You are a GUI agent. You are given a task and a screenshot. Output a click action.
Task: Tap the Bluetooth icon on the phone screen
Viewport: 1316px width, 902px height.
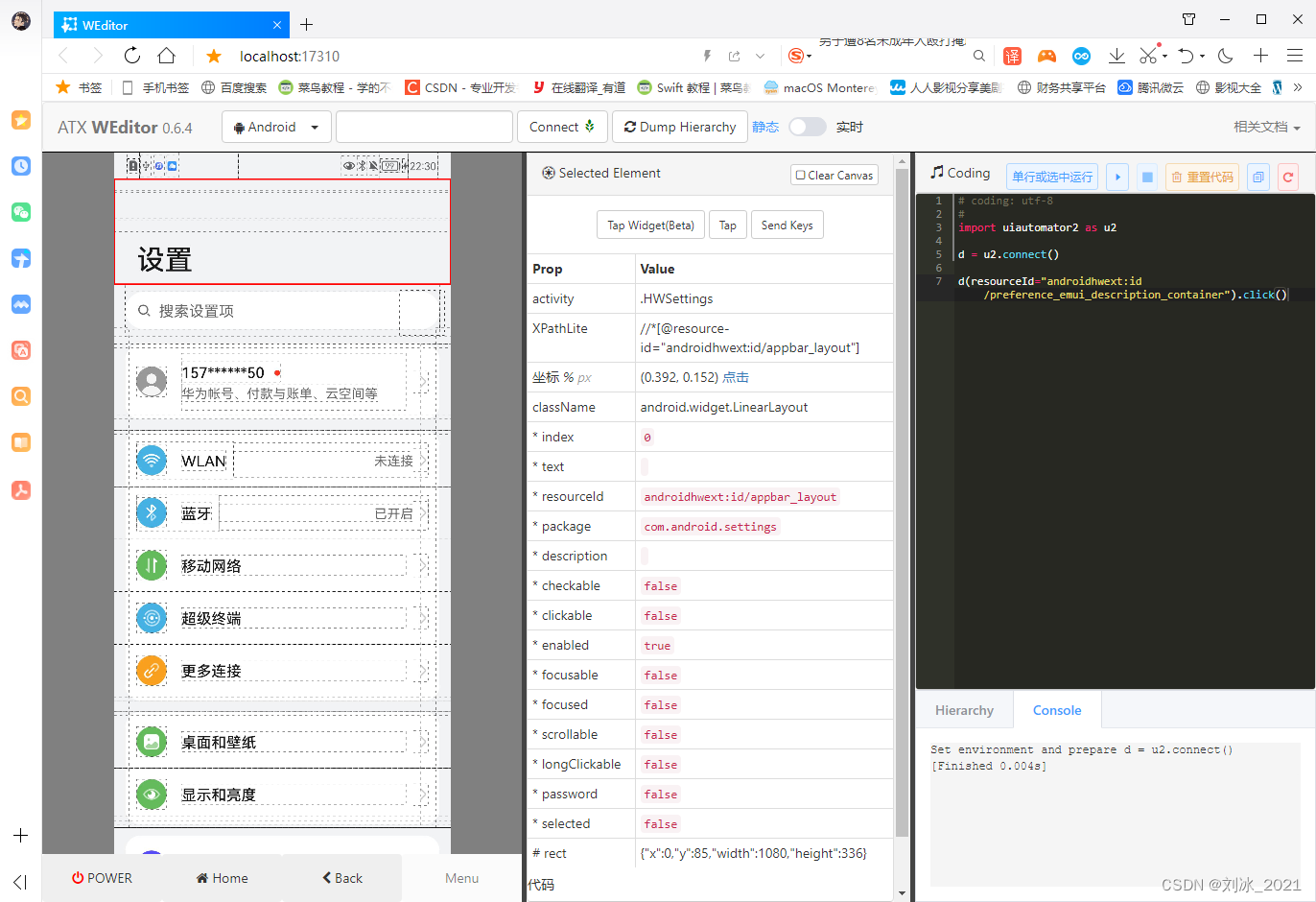pos(152,512)
